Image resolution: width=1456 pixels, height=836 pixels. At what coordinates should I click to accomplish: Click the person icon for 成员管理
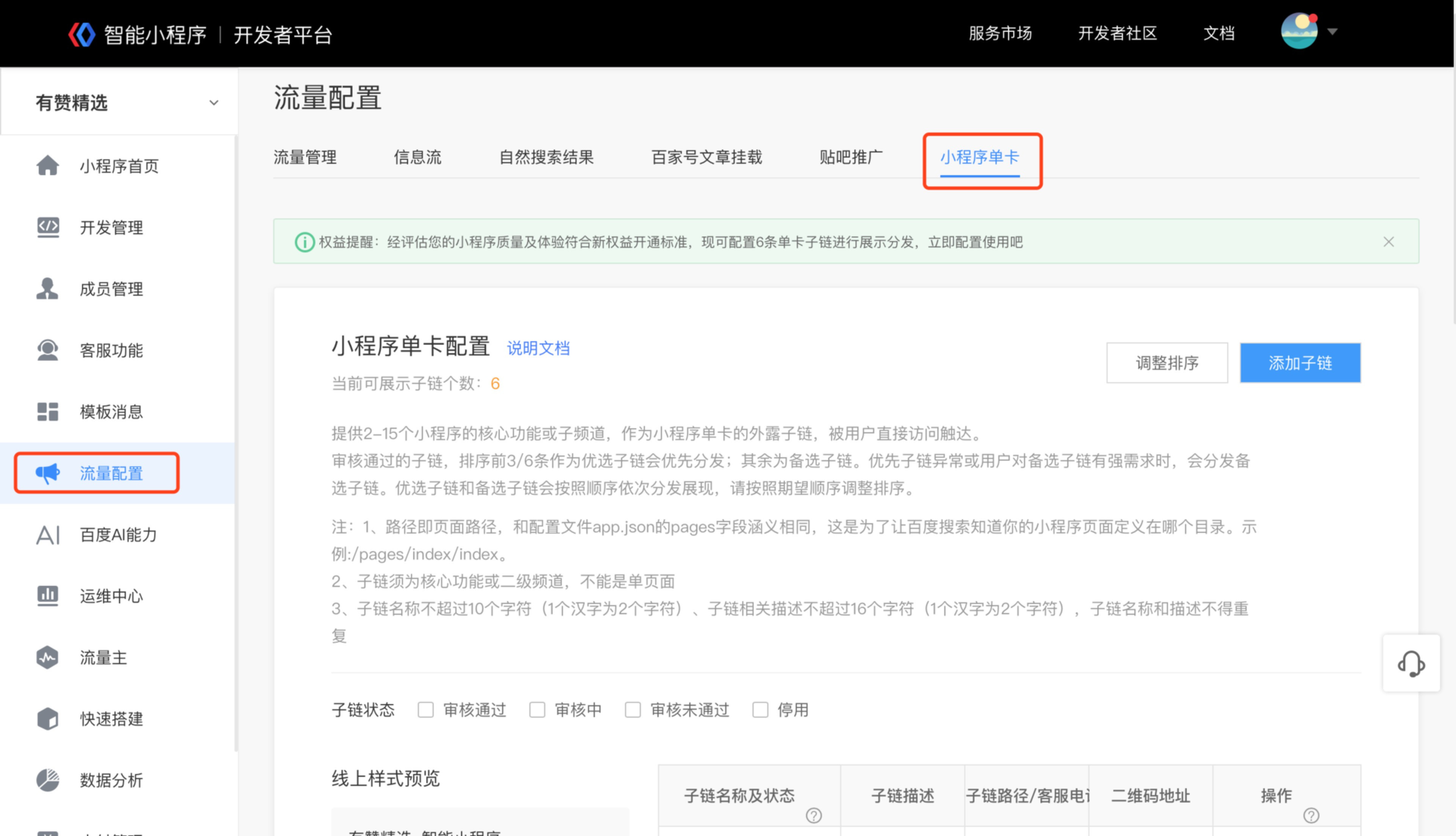47,288
